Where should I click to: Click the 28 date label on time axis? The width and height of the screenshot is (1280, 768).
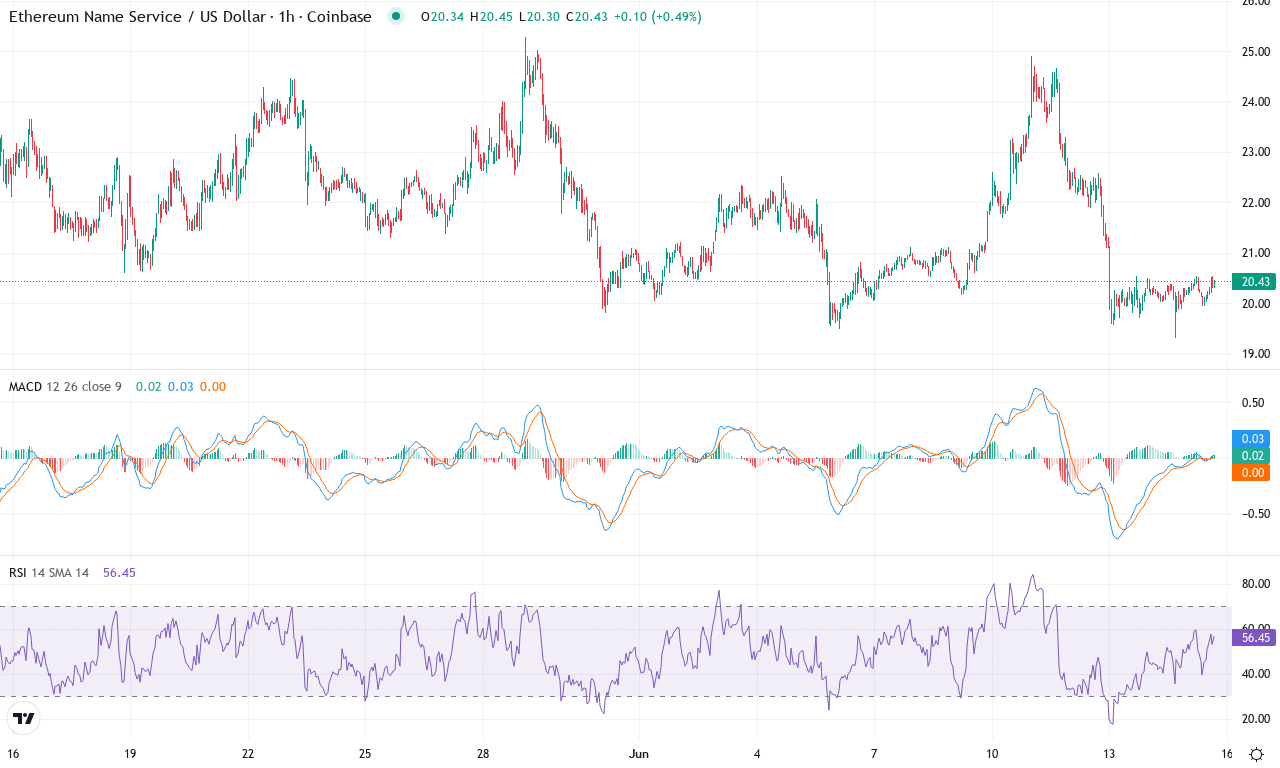(483, 754)
